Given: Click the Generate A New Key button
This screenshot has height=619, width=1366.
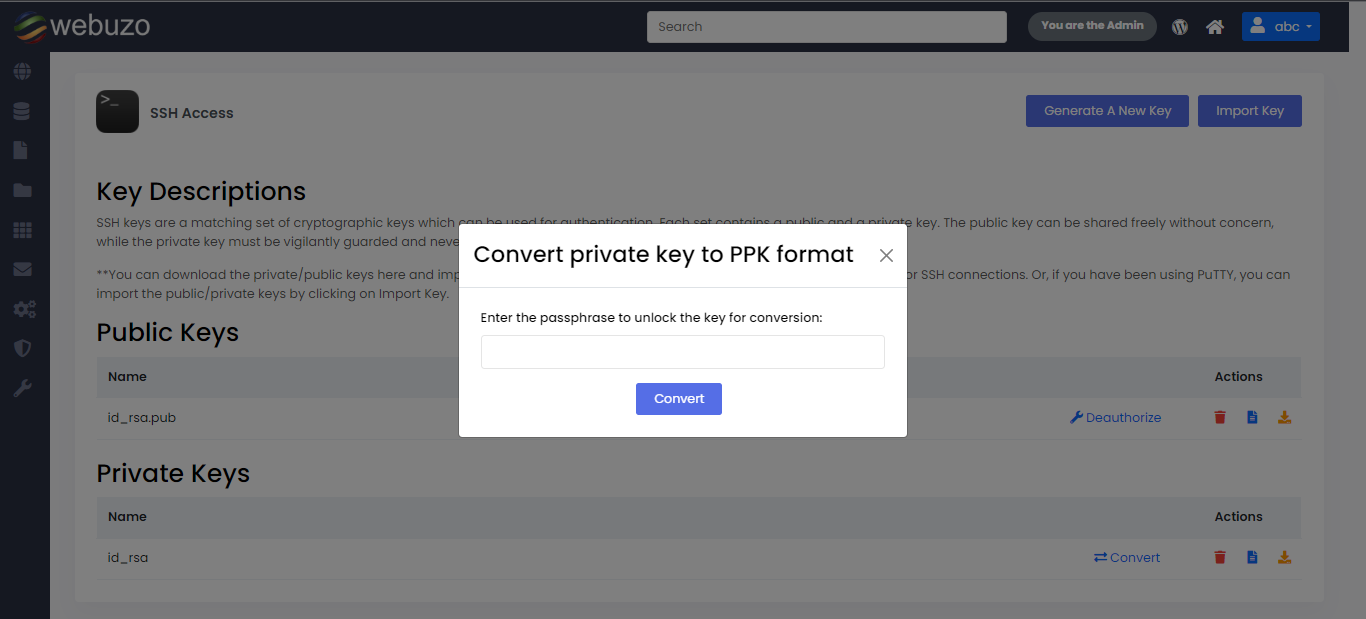Looking at the screenshot, I should [x=1107, y=111].
